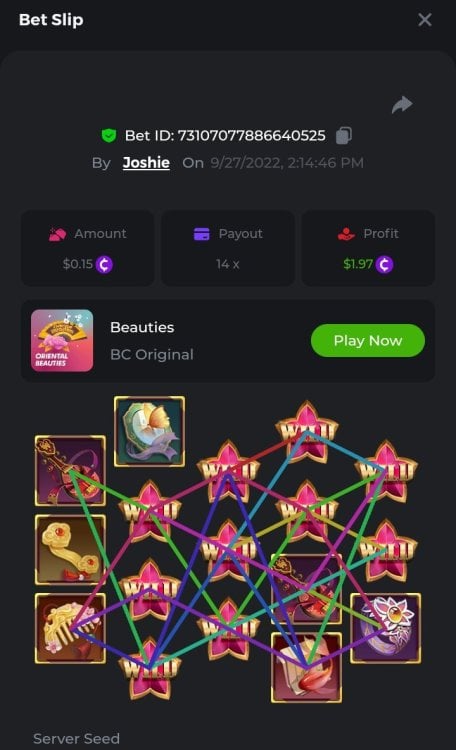
Task: Close the Bet Slip panel
Action: tap(424, 20)
